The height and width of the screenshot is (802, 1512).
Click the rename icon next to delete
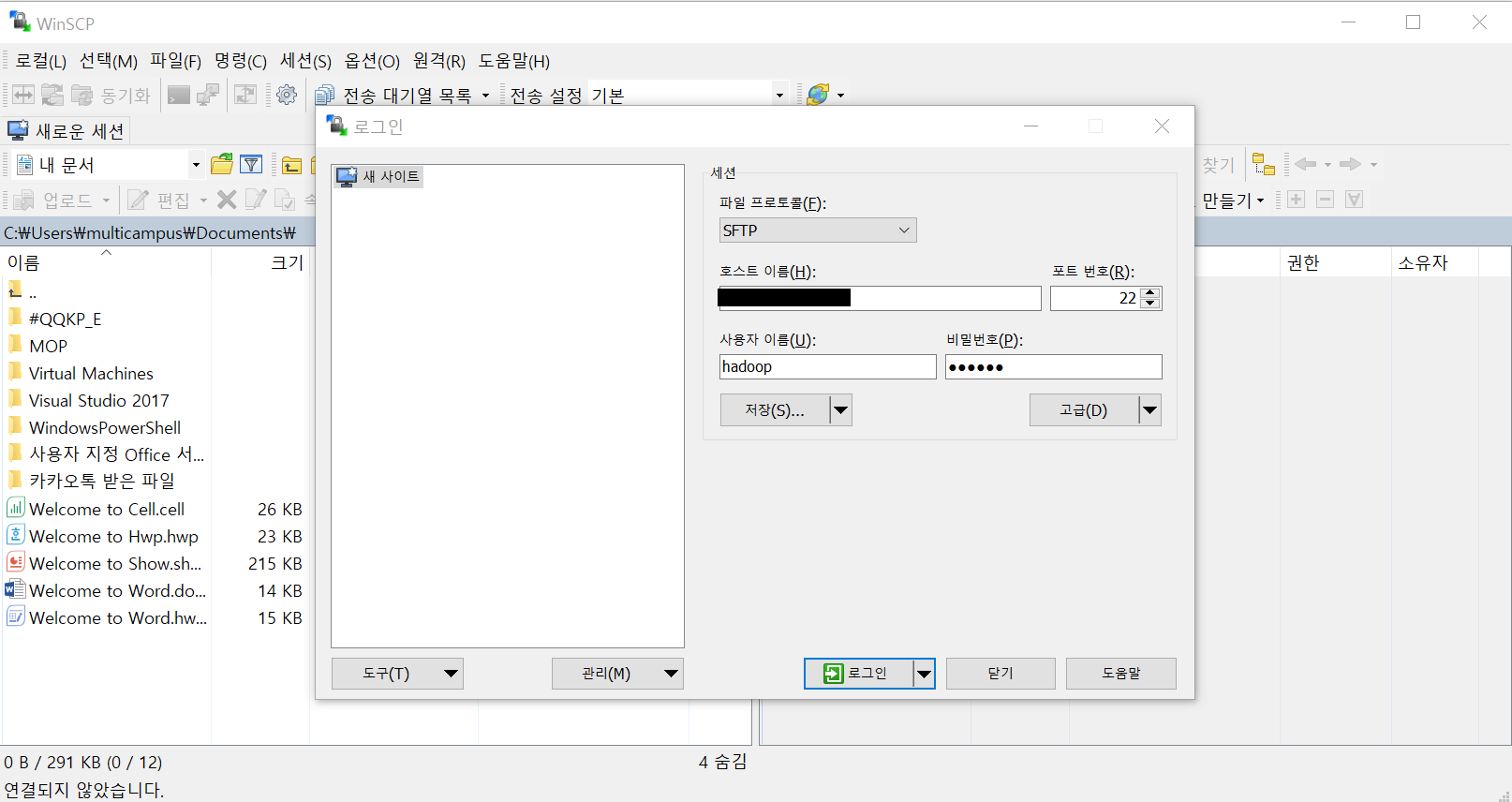[256, 200]
